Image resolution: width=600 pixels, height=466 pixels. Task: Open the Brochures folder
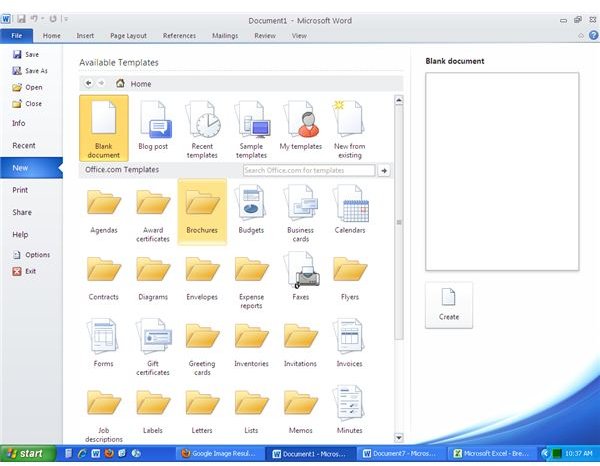[202, 211]
